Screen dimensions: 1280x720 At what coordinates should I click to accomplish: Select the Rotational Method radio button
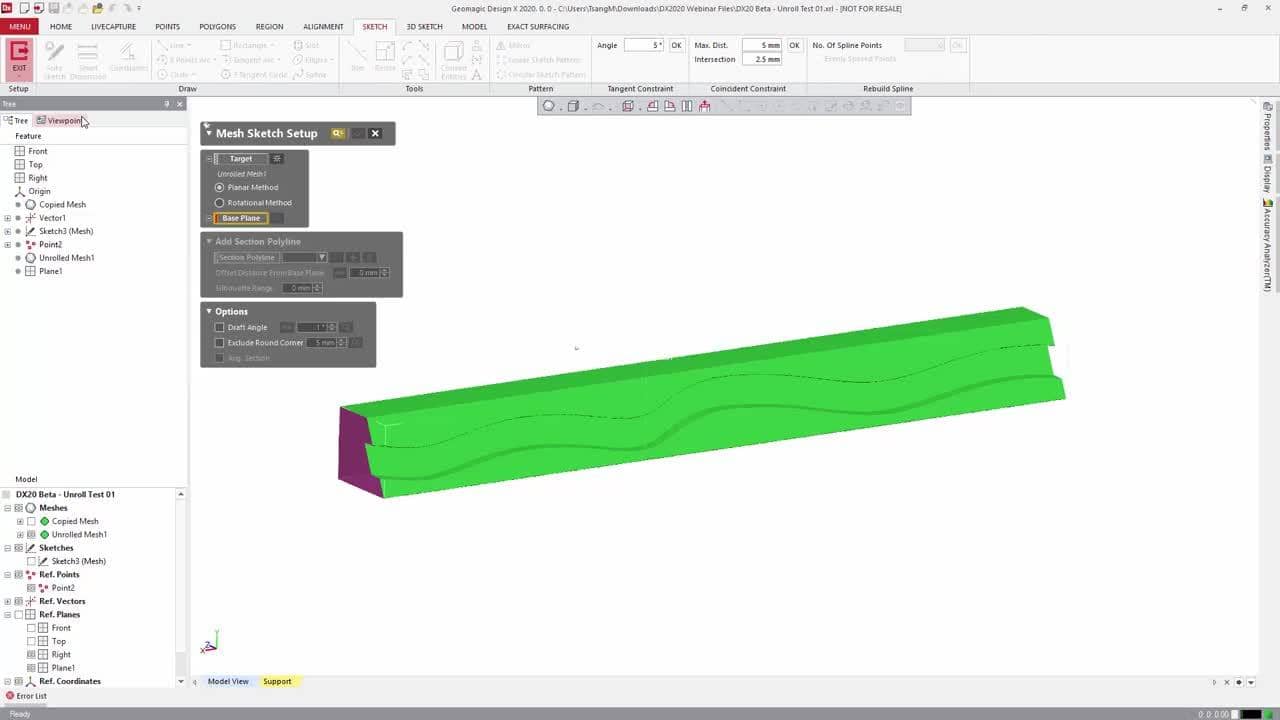(220, 203)
